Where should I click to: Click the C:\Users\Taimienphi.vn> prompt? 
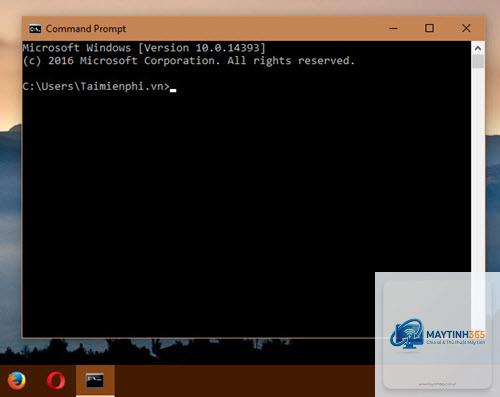click(96, 87)
